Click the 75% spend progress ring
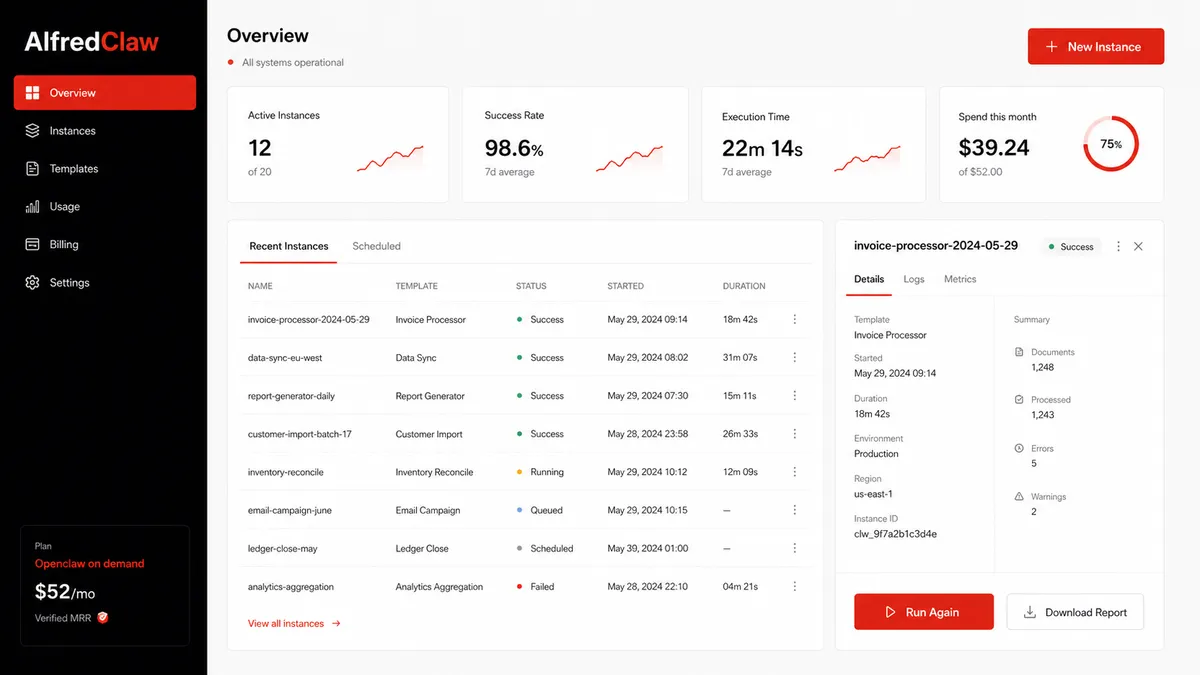Viewport: 1200px width, 675px height. tap(1111, 144)
